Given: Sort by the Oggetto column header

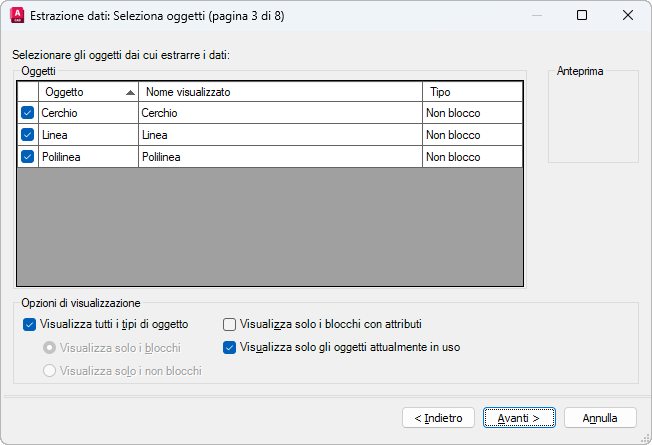Looking at the screenshot, I should click(x=86, y=92).
